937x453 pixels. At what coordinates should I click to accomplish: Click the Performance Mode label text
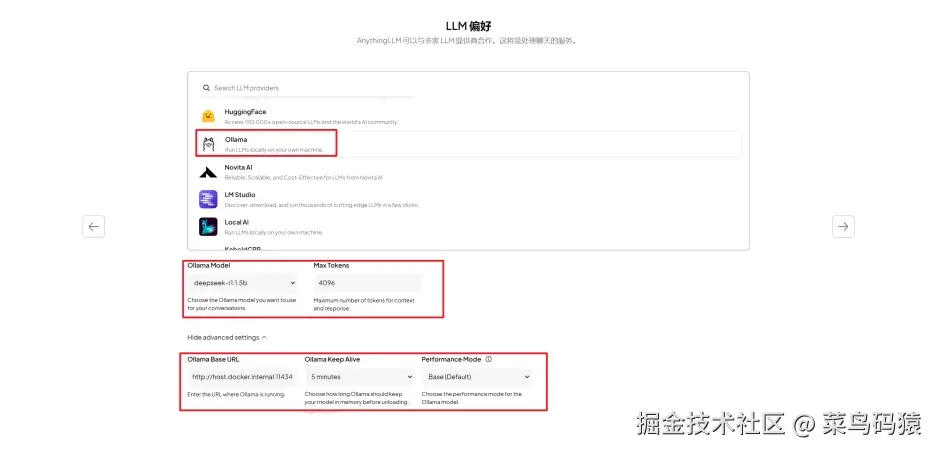click(x=451, y=360)
